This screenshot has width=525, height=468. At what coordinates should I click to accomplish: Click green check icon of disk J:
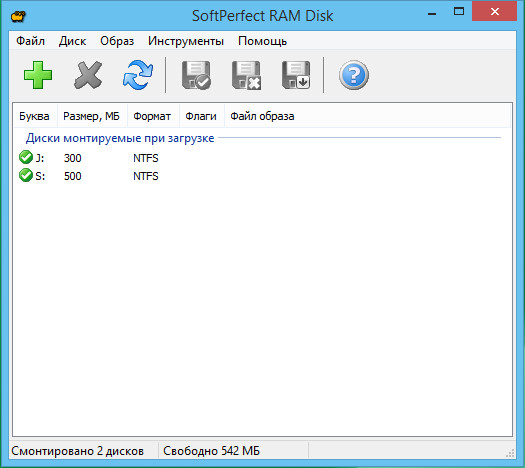26,157
